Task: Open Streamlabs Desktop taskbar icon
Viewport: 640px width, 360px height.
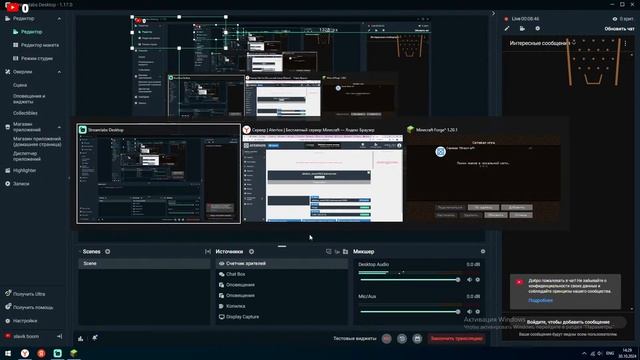Action: click(x=58, y=353)
